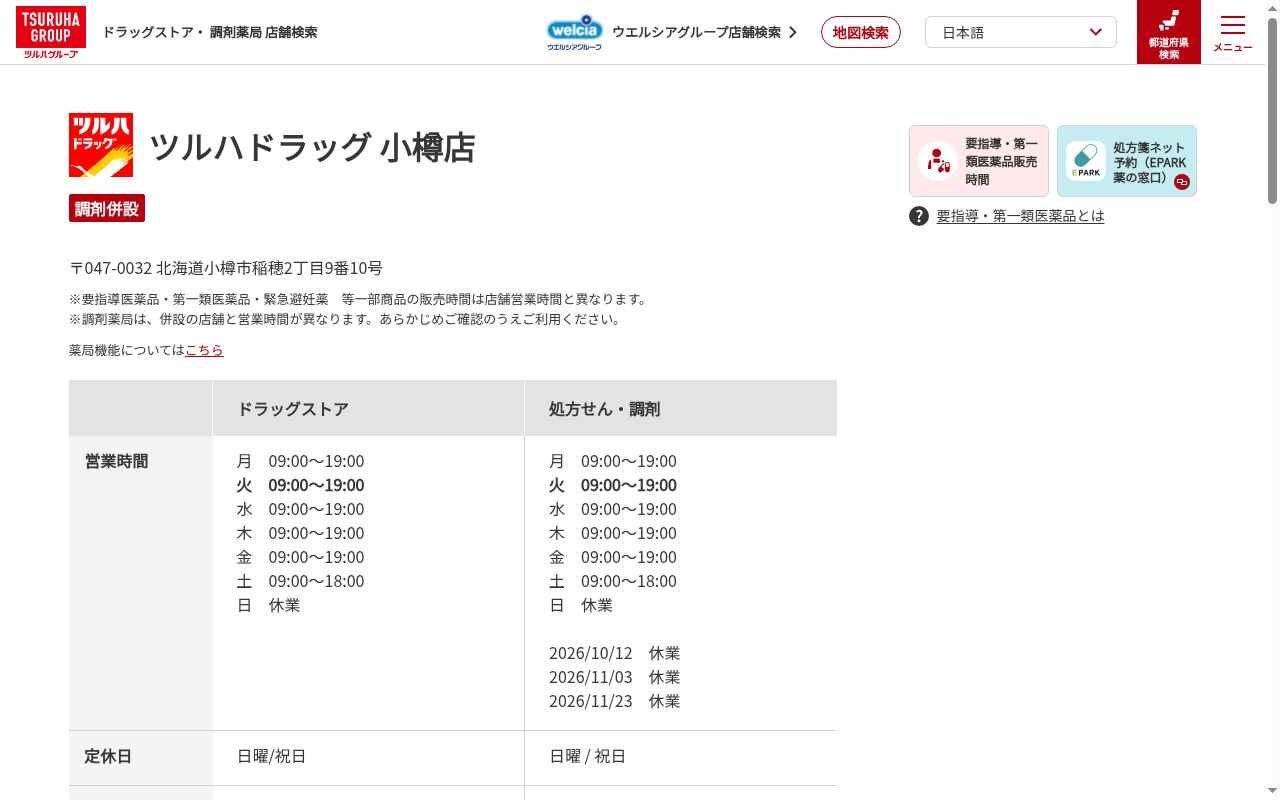
Task: Click the Tsuruha Group logo
Action: 51,32
